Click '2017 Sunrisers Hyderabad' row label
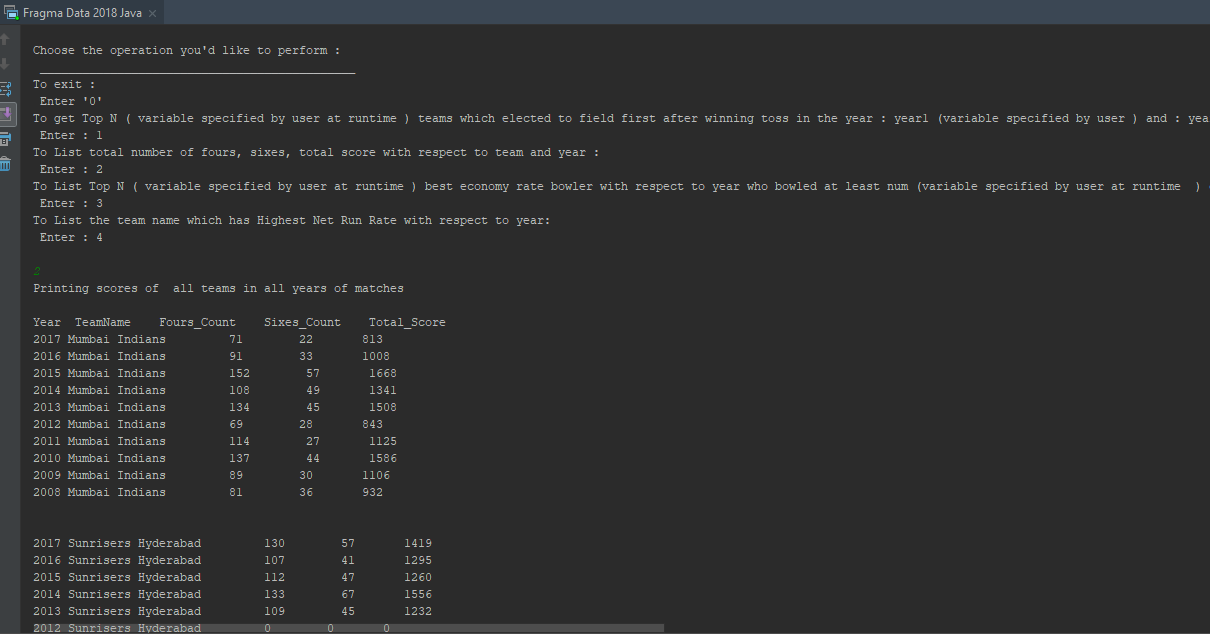The width and height of the screenshot is (1210, 634). point(117,543)
